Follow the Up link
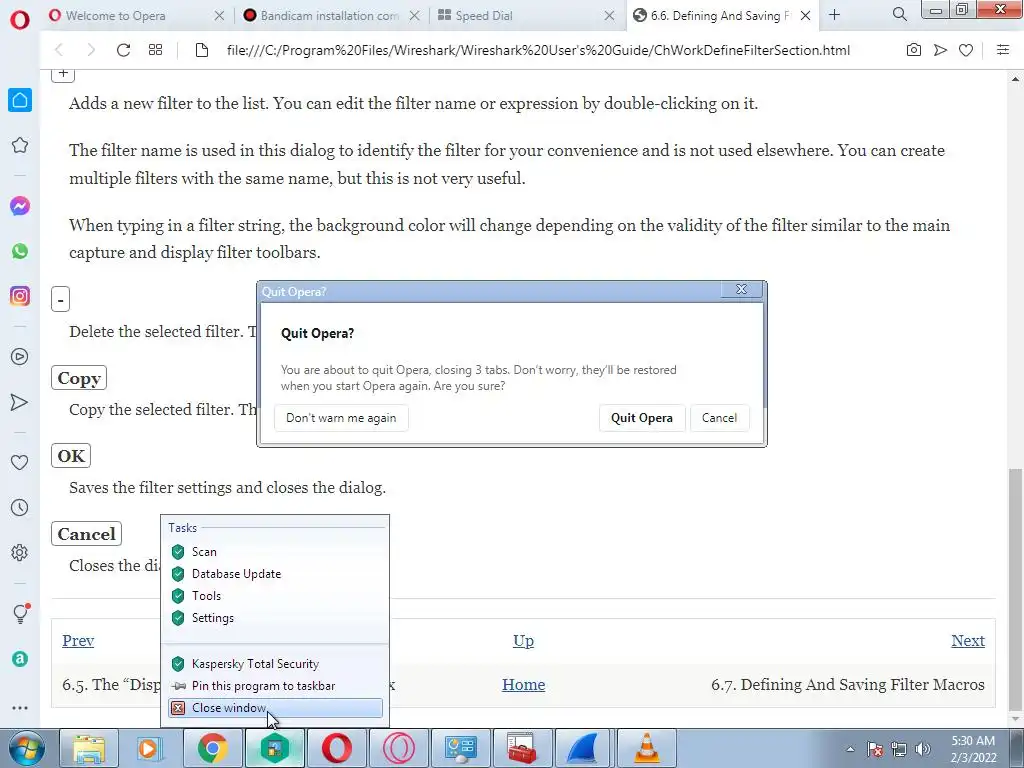Screen dimensions: 1024x768 (x=523, y=641)
